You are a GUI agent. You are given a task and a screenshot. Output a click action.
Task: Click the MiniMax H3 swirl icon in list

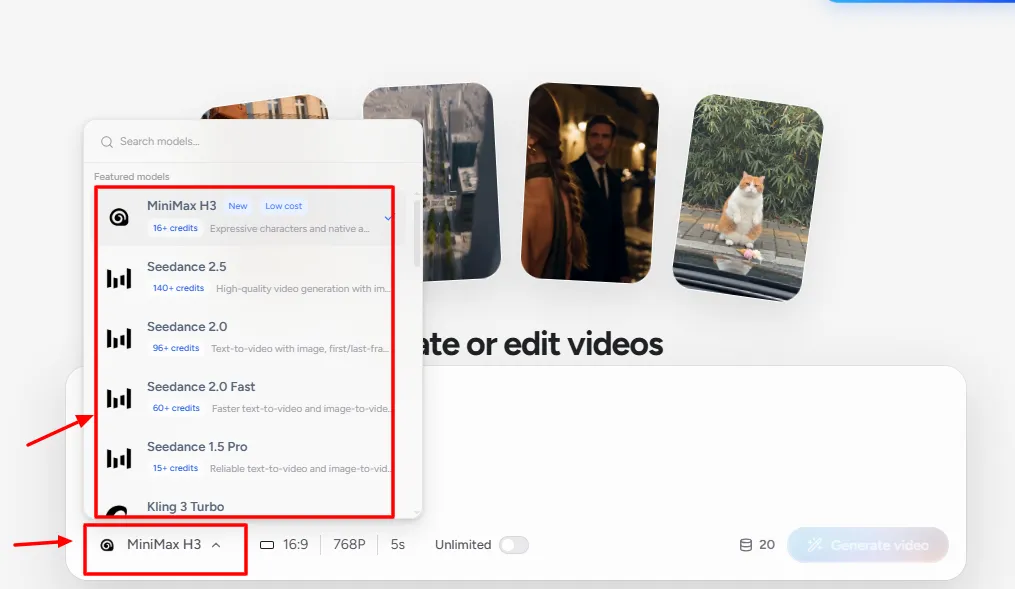119,217
